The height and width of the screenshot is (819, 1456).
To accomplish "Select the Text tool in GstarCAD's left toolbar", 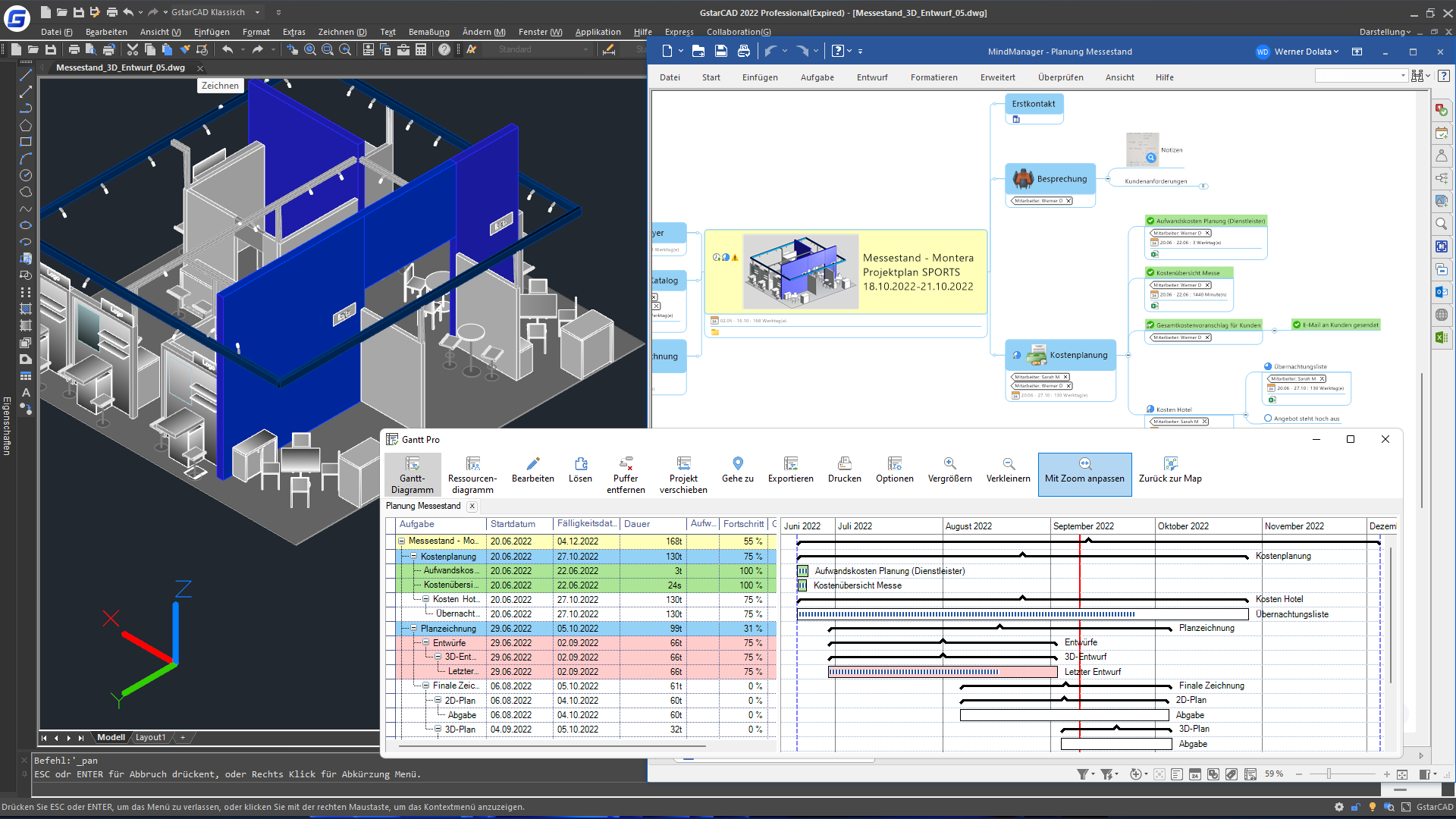I will [26, 393].
